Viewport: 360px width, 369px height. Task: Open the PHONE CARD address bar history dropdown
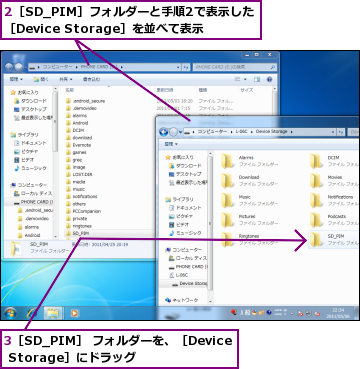click(179, 67)
